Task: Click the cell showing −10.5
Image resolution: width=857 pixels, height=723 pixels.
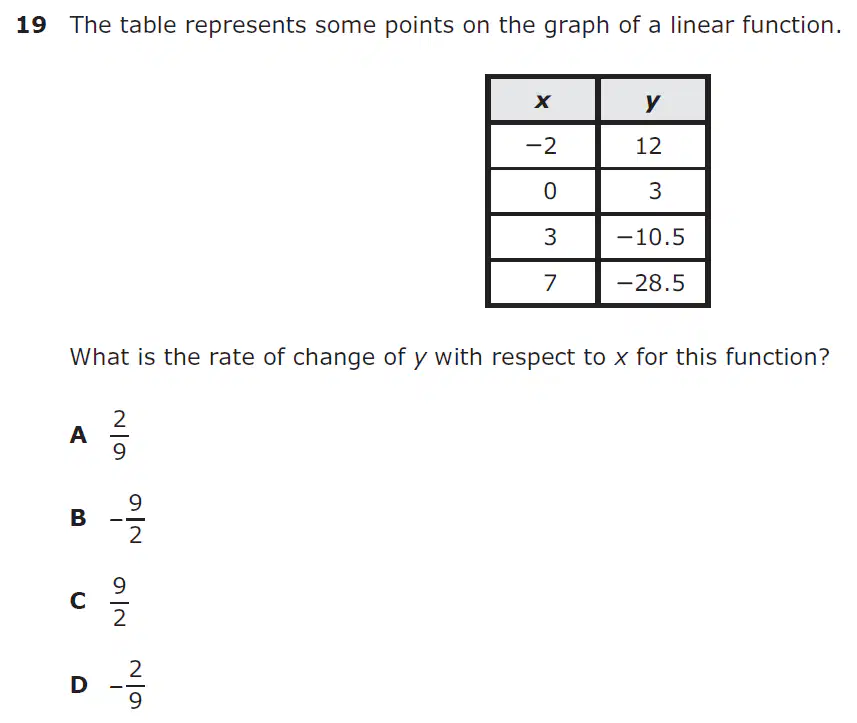Action: pyautogui.click(x=653, y=237)
